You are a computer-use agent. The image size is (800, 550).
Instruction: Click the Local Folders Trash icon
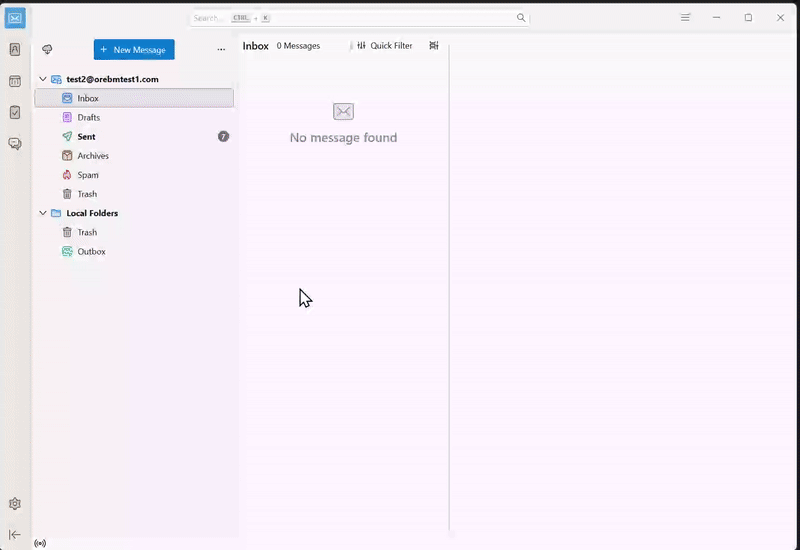coord(67,232)
